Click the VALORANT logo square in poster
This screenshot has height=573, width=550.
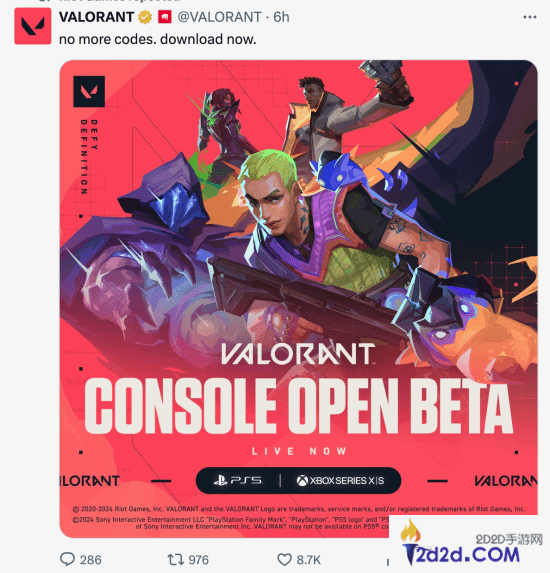click(x=89, y=91)
